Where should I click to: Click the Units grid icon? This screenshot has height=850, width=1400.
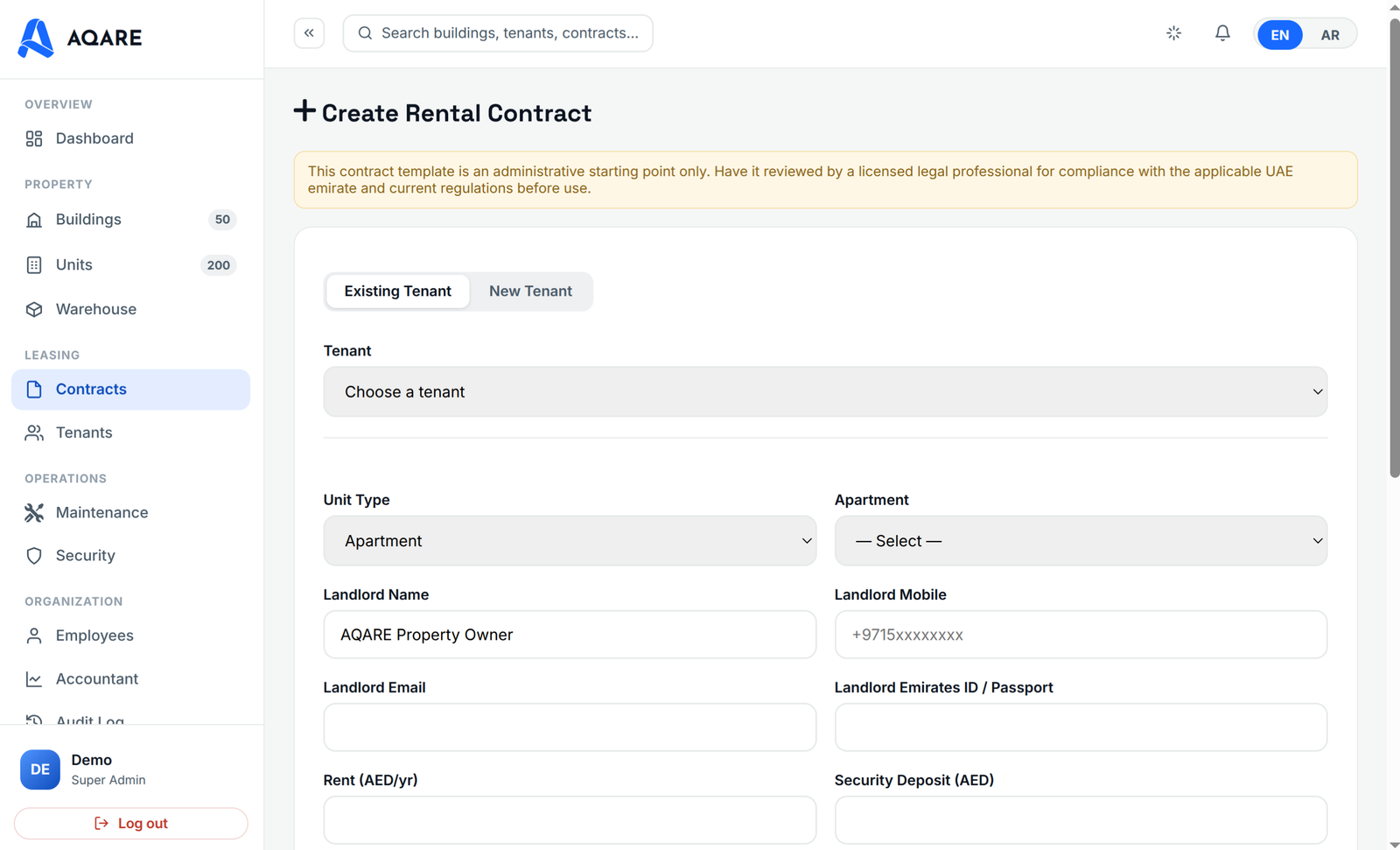pos(34,265)
